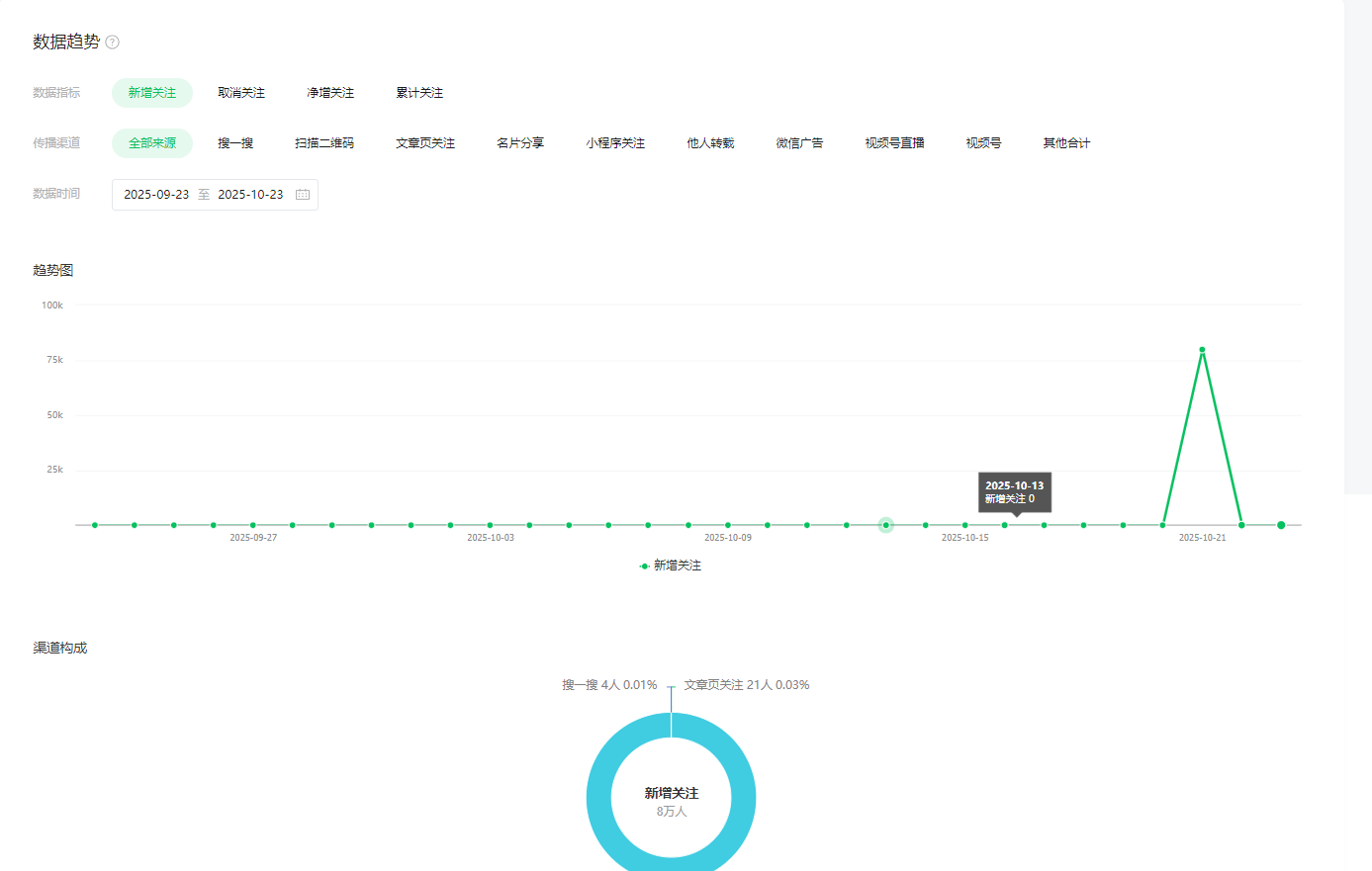
Task: Select the 新增关注 metric option
Action: click(x=151, y=93)
